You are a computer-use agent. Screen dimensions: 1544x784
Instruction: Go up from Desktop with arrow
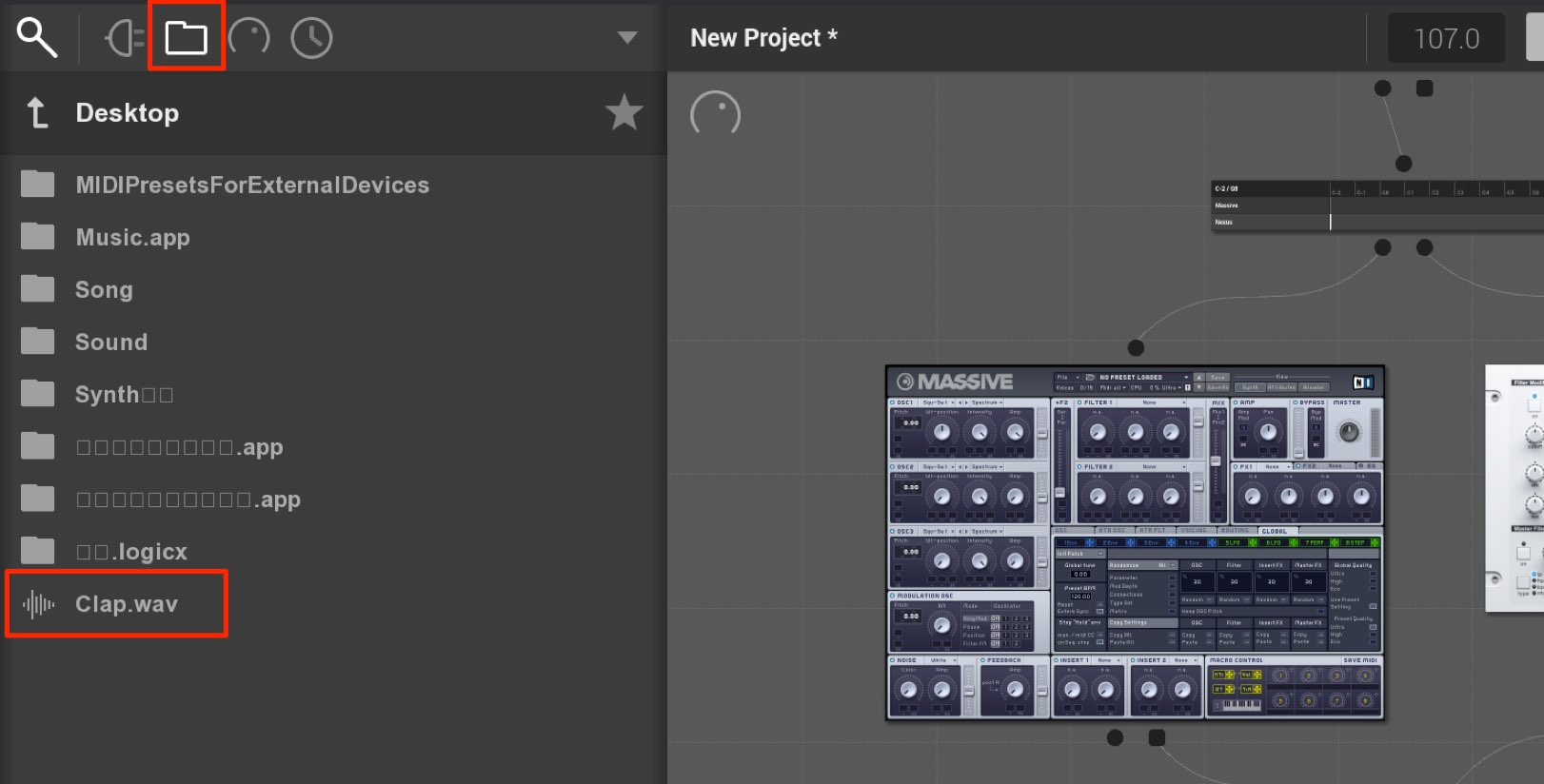36,112
